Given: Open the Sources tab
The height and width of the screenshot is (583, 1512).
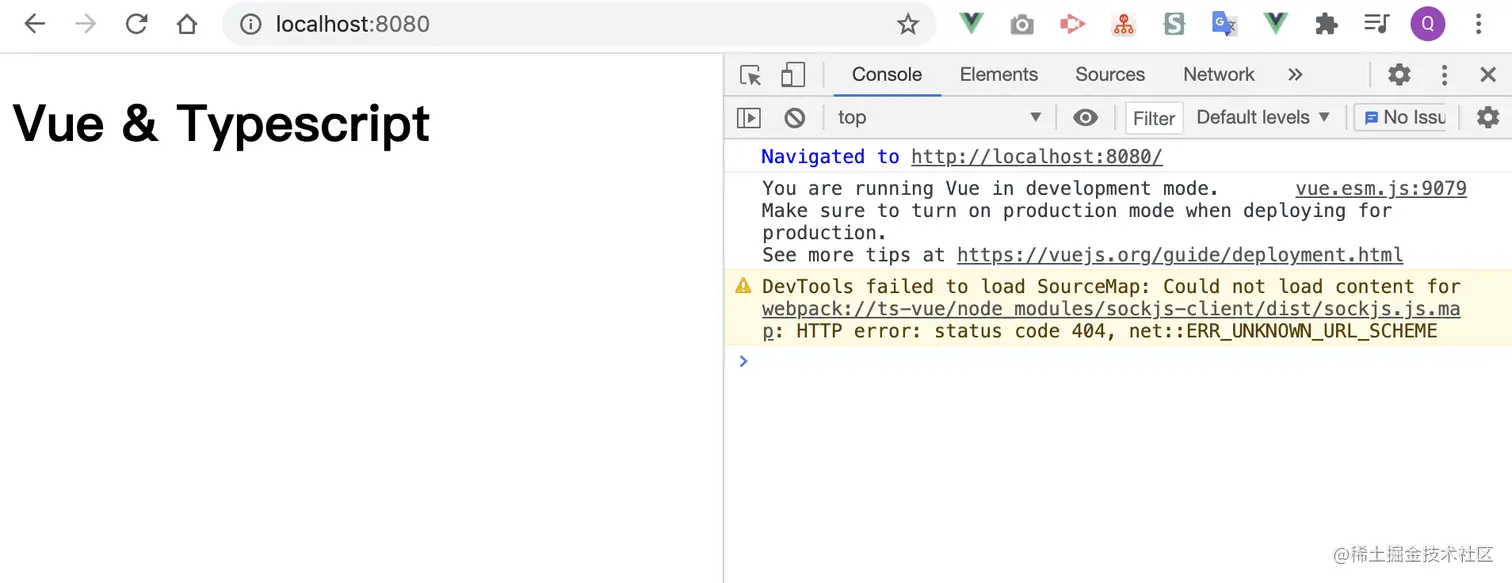Looking at the screenshot, I should coord(1110,74).
